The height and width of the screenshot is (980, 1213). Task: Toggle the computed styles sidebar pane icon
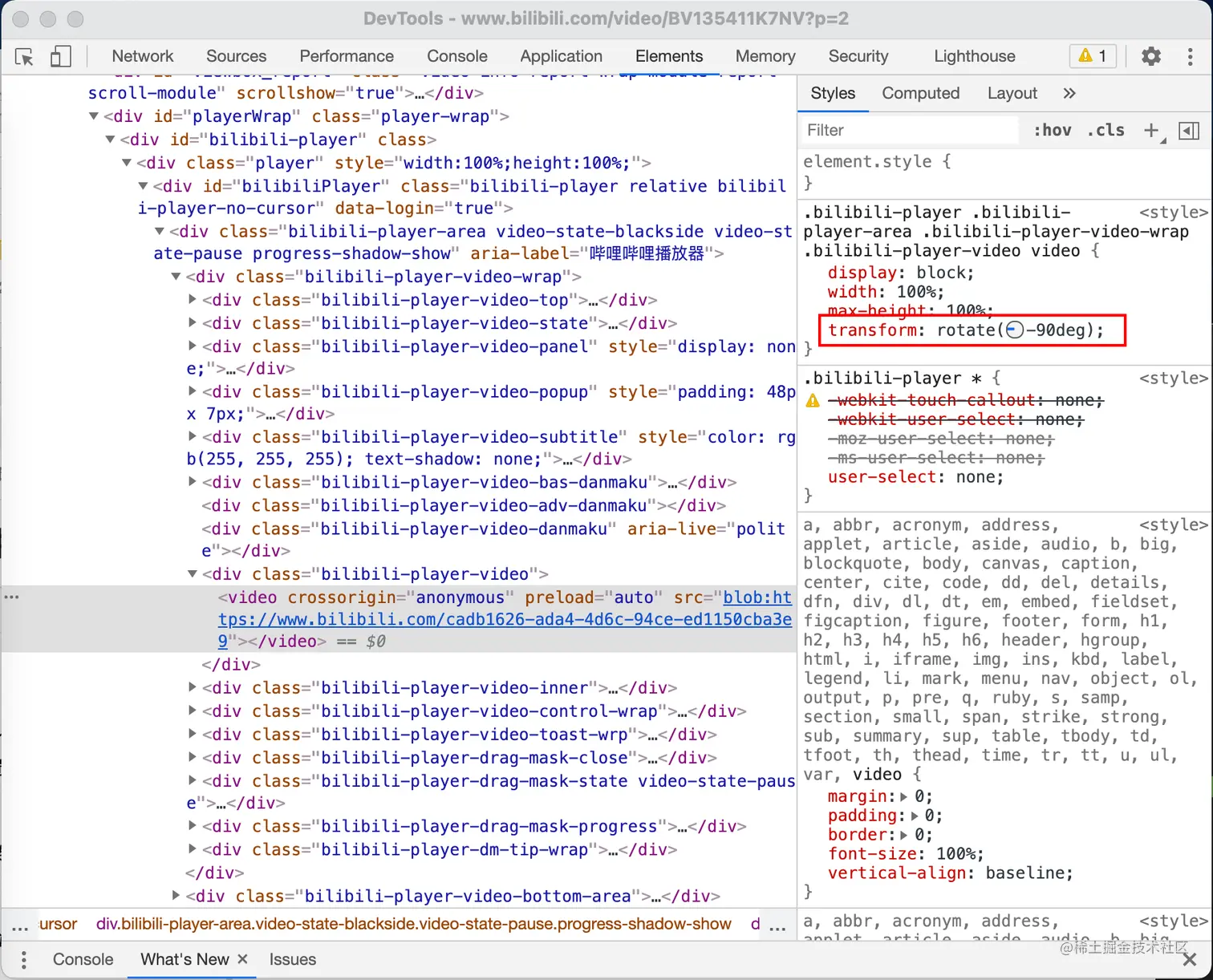pyautogui.click(x=1189, y=131)
